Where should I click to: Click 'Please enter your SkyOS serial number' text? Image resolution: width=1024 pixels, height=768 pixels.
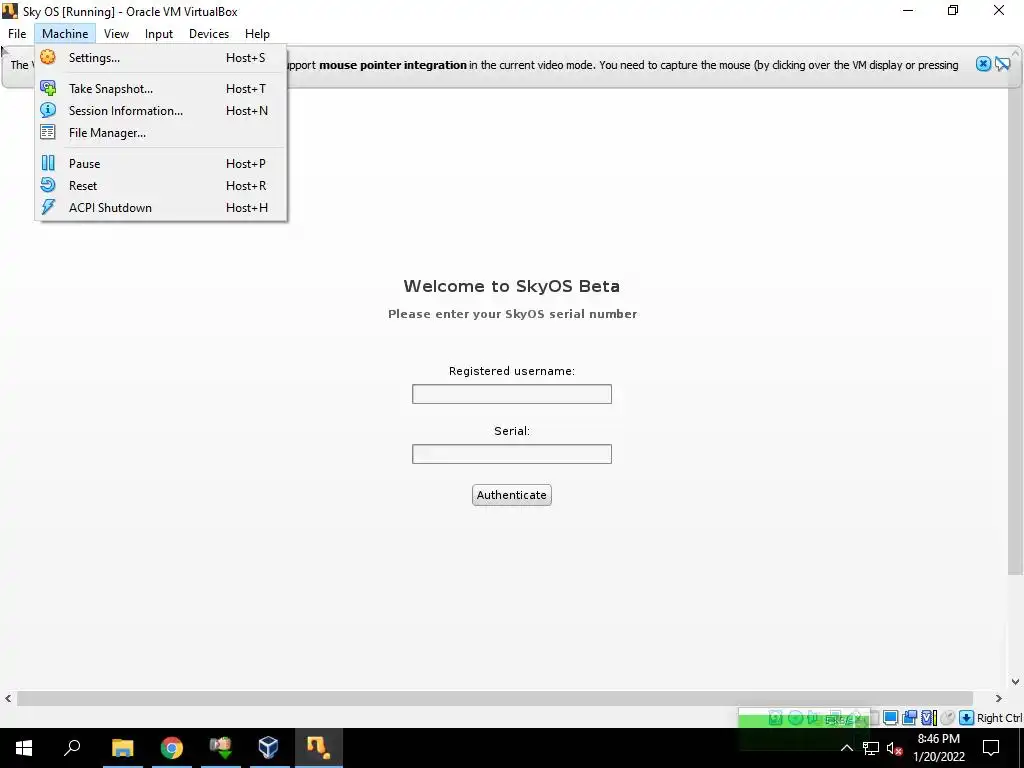(x=512, y=314)
